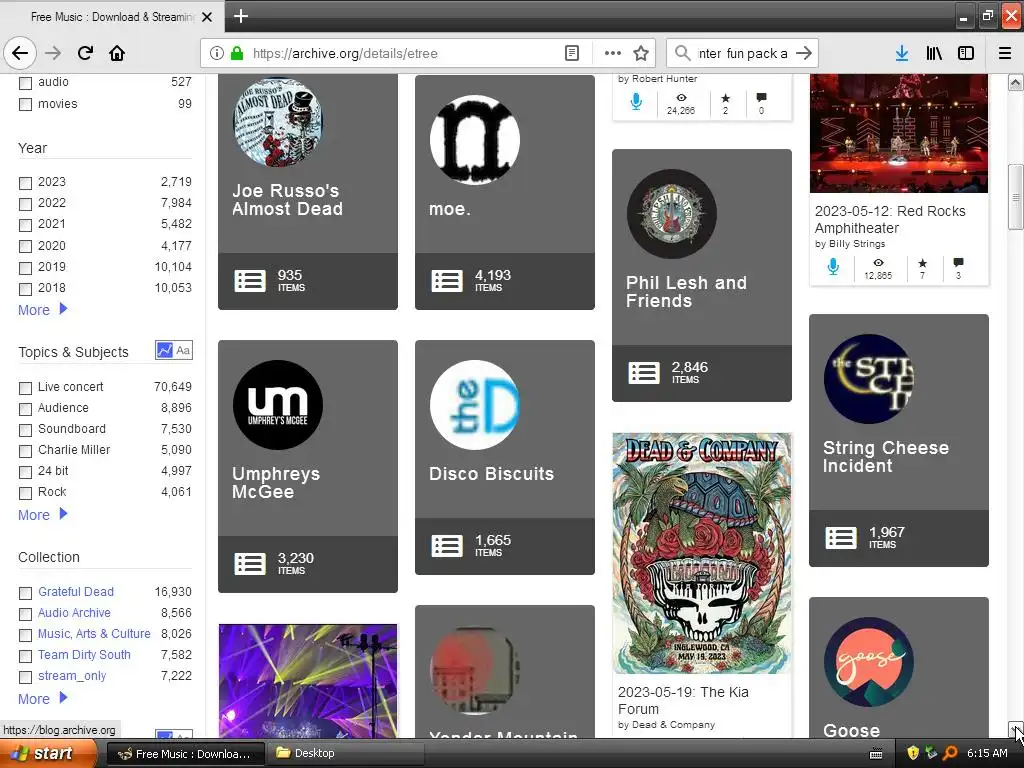Expand More under Collection
Screen dimensions: 1024x768
click(x=42, y=699)
